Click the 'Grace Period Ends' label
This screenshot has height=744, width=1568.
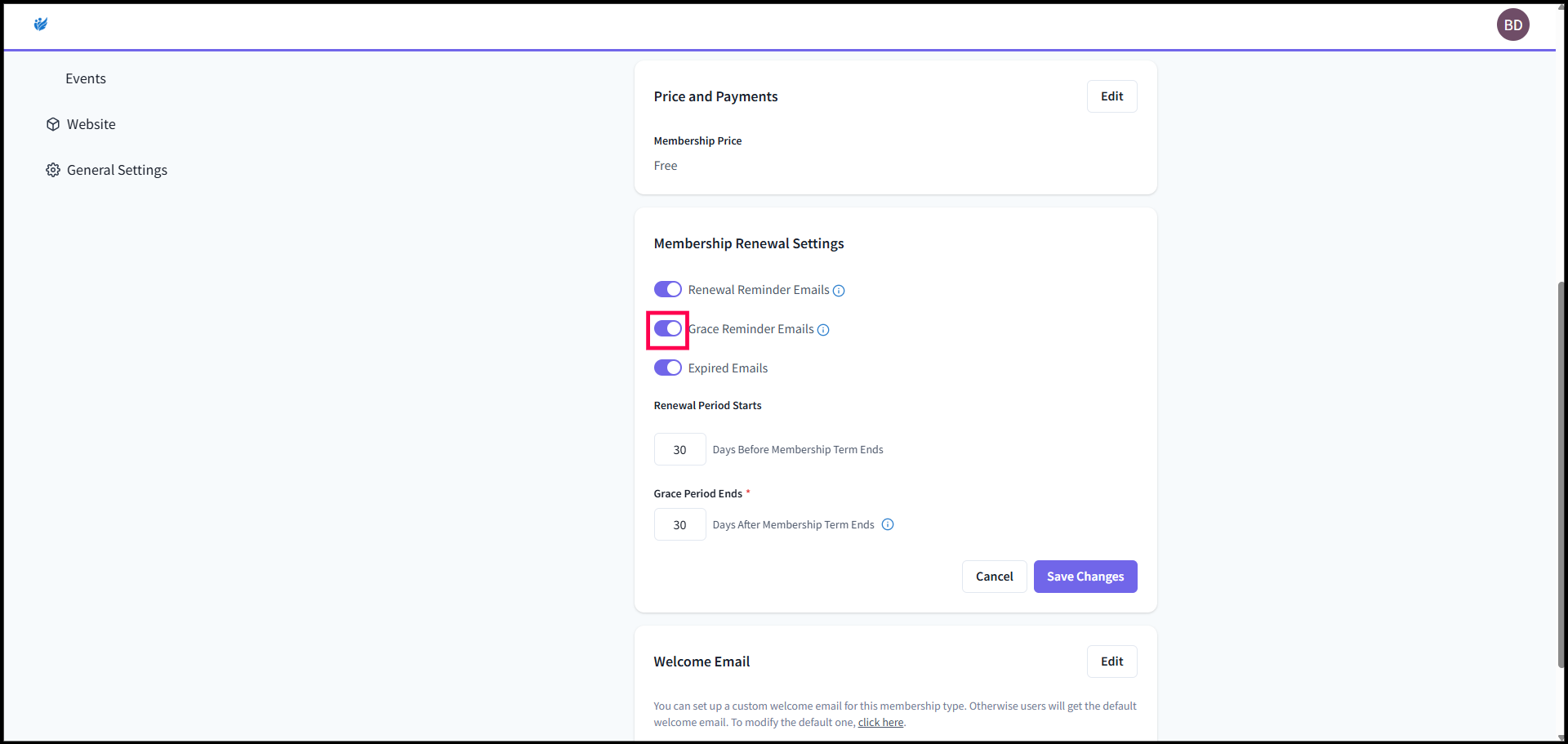(697, 493)
